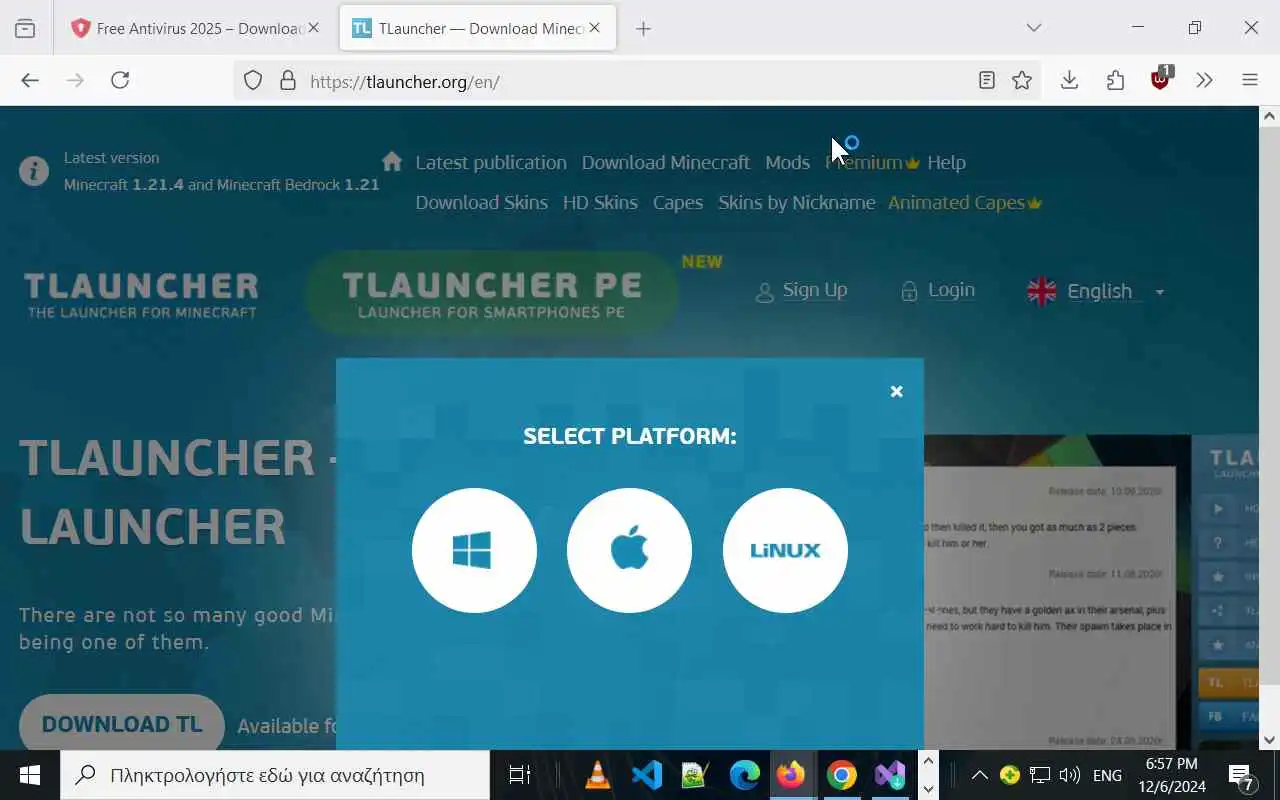Pick the Linux platform icon
The image size is (1280, 800).
pos(785,550)
